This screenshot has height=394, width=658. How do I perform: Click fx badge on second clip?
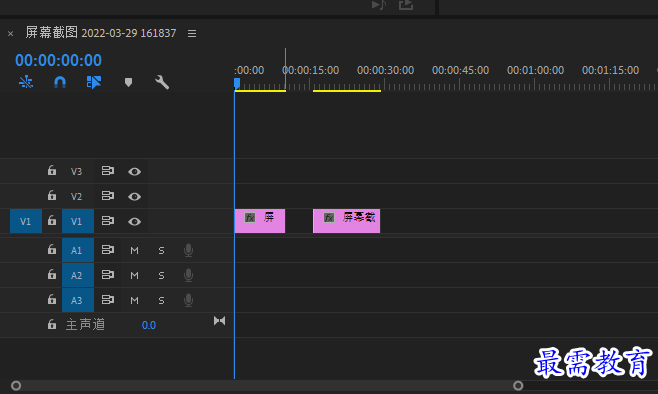point(329,217)
